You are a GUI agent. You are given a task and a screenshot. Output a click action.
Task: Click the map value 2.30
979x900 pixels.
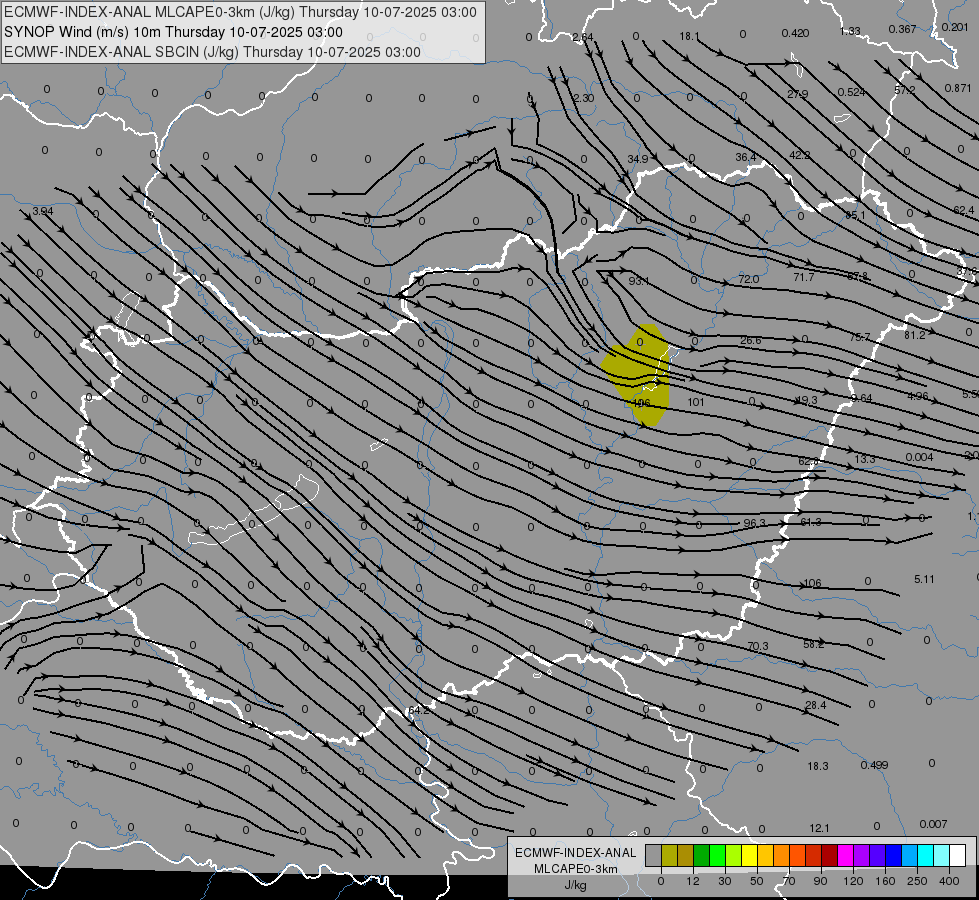pos(583,98)
